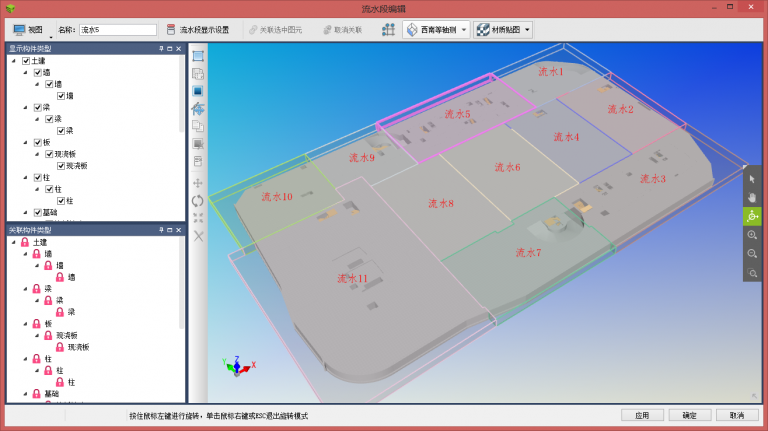Image resolution: width=768 pixels, height=431 pixels.
Task: Click the zoom window icon
Action: click(752, 273)
